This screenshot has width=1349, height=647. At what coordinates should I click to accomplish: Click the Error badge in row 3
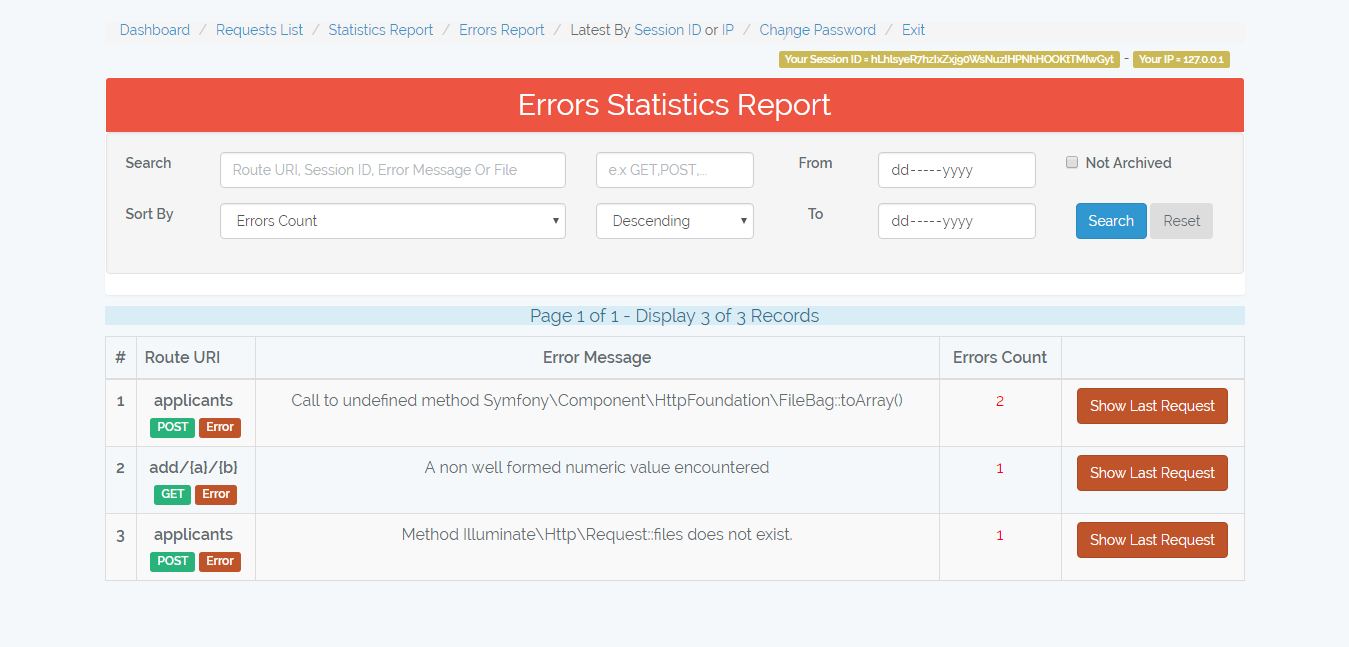pos(220,561)
